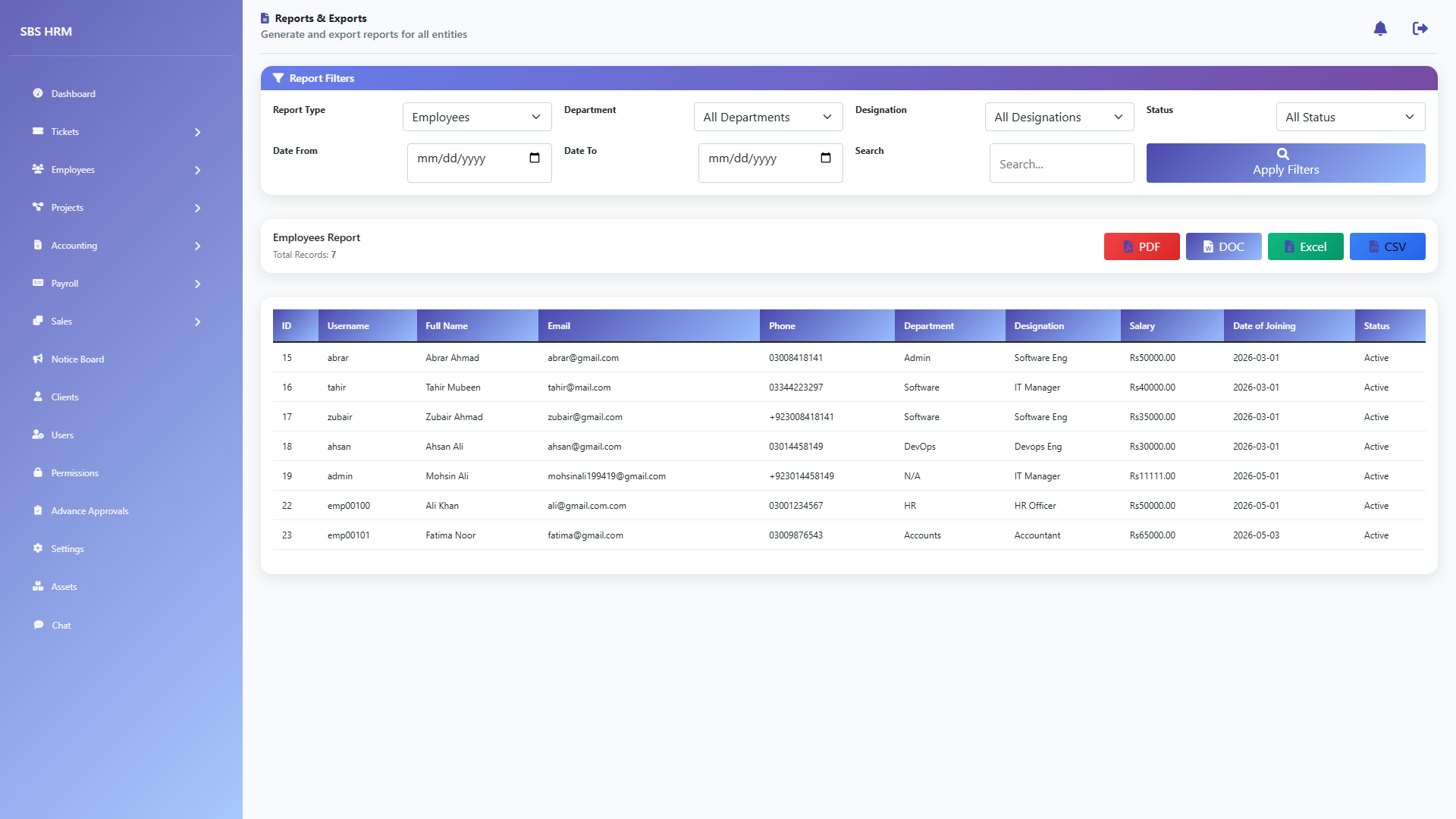The width and height of the screenshot is (1456, 819).
Task: Click the Dashboard gauge icon
Action: (x=38, y=93)
